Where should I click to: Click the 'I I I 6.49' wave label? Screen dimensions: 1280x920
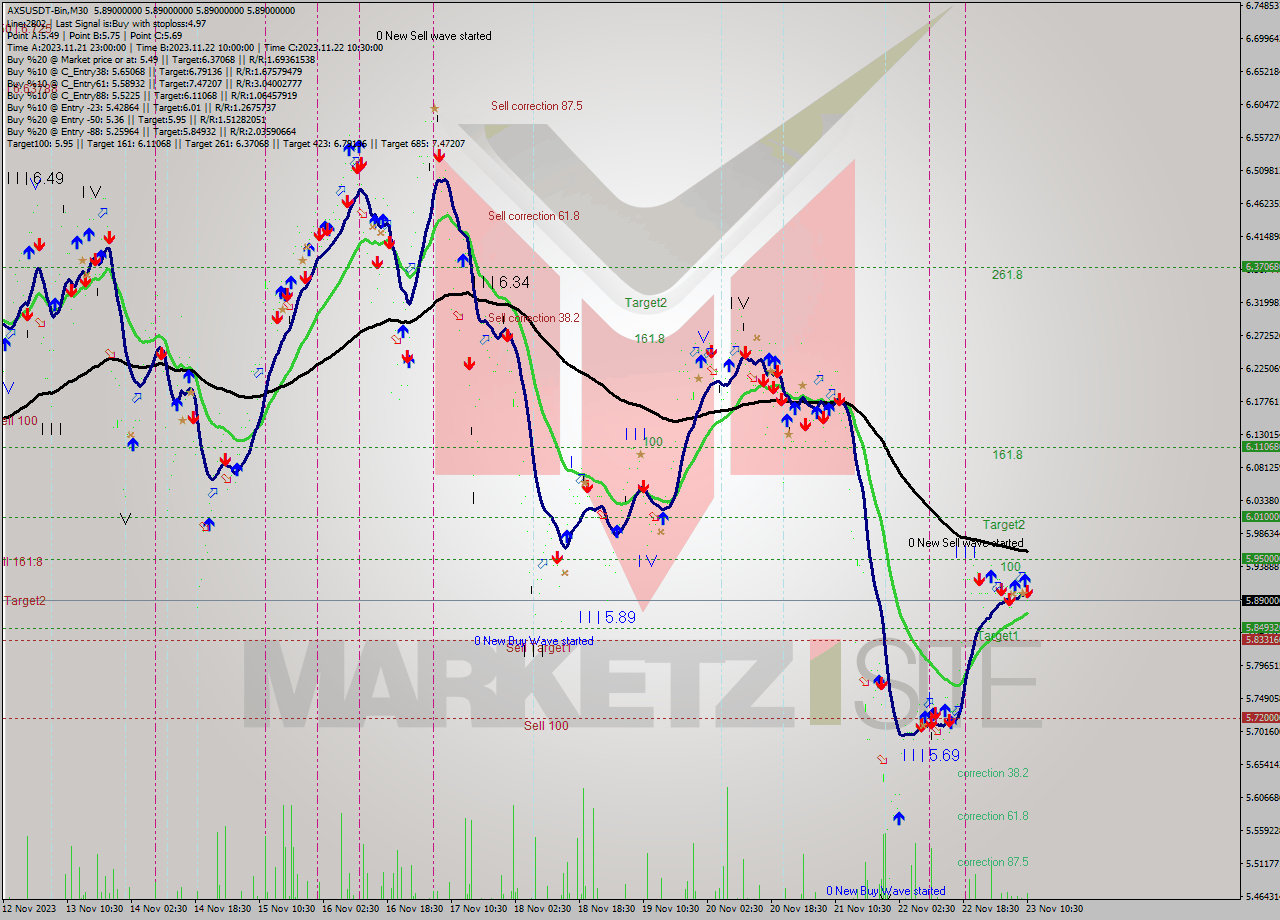pos(35,179)
